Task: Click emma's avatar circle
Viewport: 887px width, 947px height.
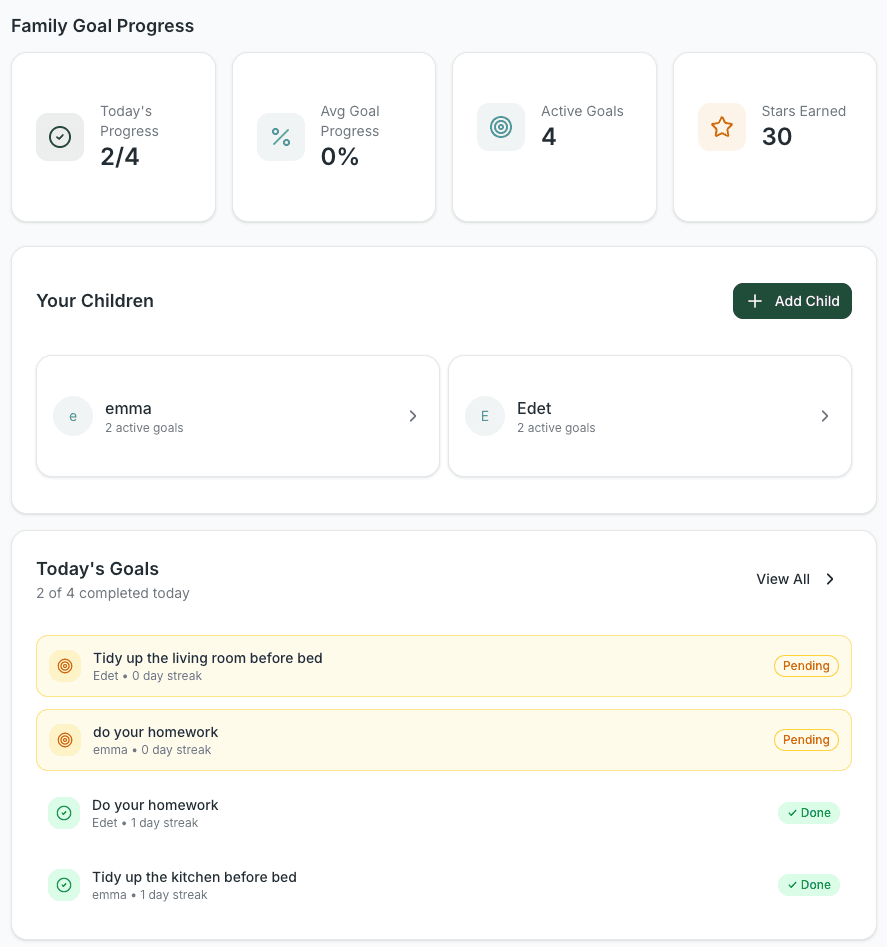Action: coord(72,416)
